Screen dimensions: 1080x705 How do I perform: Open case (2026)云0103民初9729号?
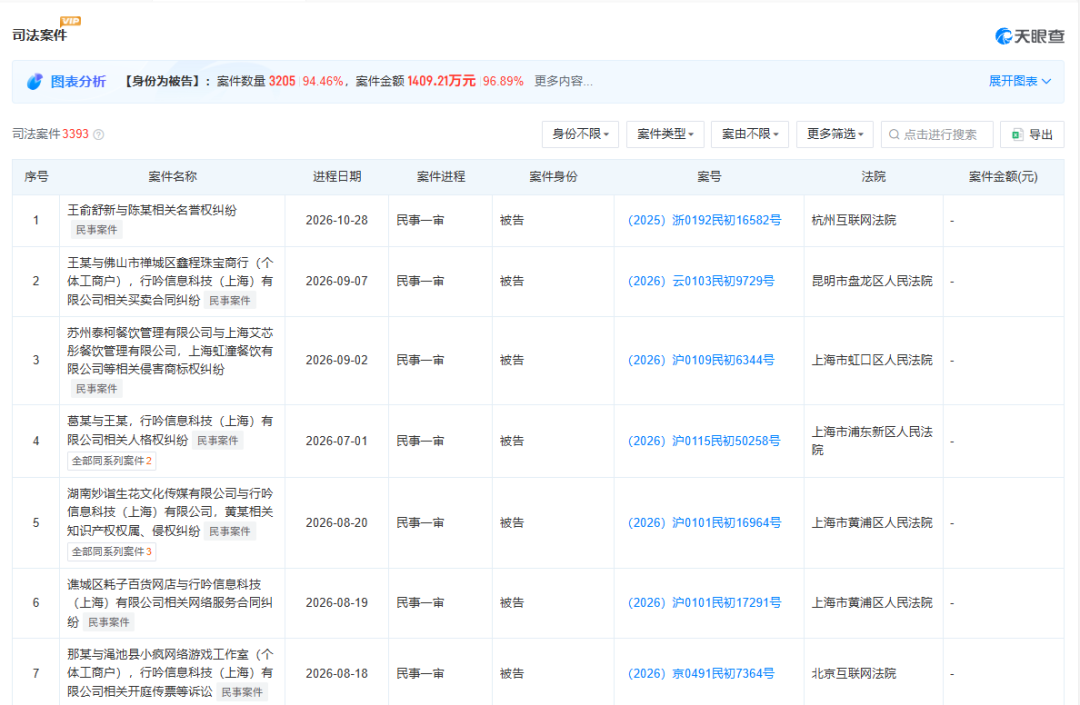(701, 281)
